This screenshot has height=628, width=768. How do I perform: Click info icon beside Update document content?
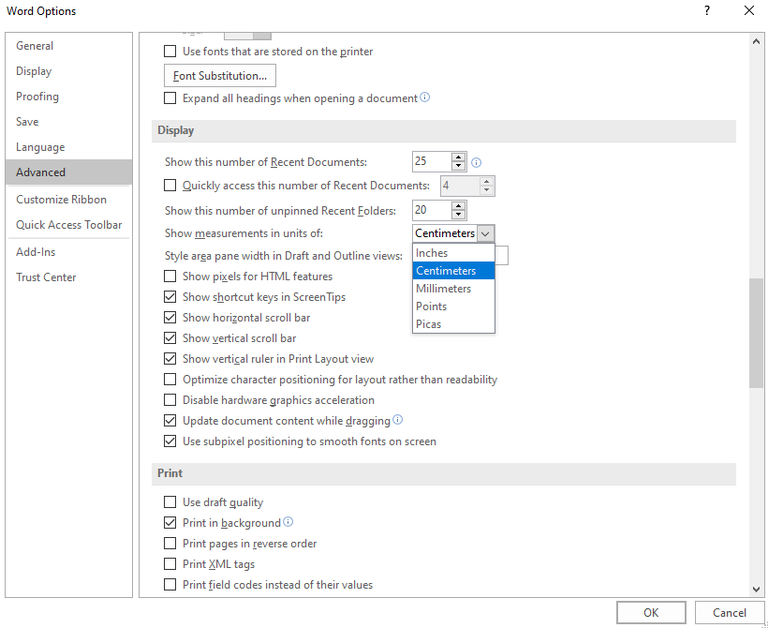point(398,420)
